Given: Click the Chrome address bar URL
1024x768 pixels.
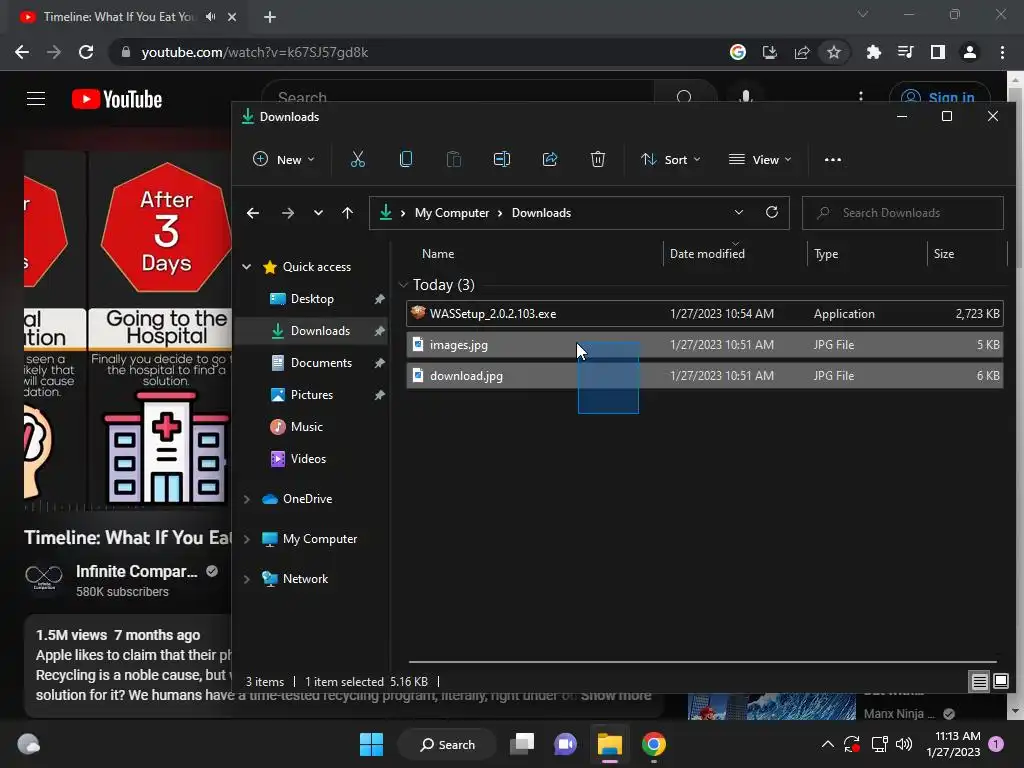Looking at the screenshot, I should (x=255, y=52).
